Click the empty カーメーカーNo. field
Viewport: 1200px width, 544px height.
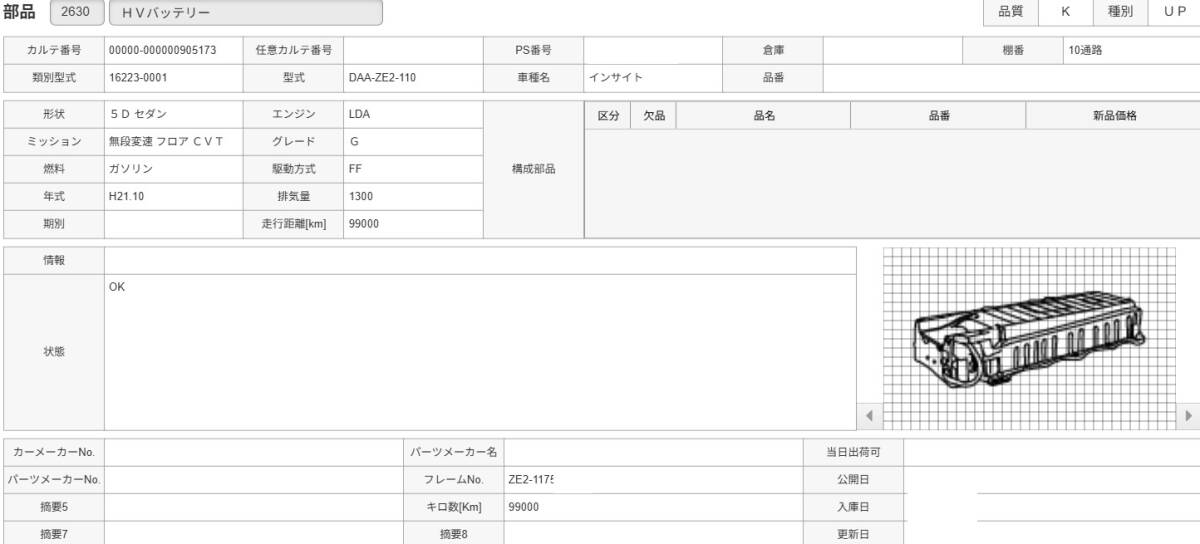pos(254,452)
